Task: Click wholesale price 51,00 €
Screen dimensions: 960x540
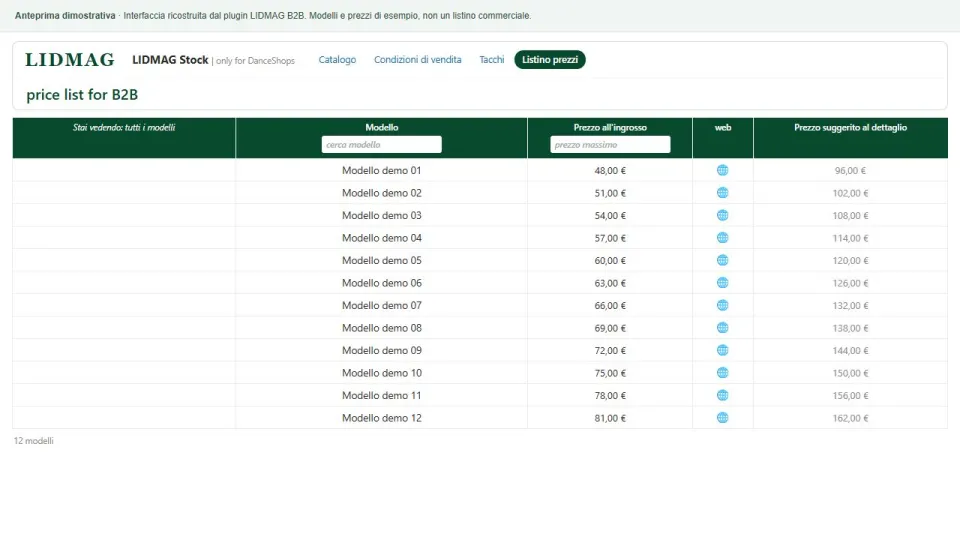Action: pyautogui.click(x=610, y=193)
